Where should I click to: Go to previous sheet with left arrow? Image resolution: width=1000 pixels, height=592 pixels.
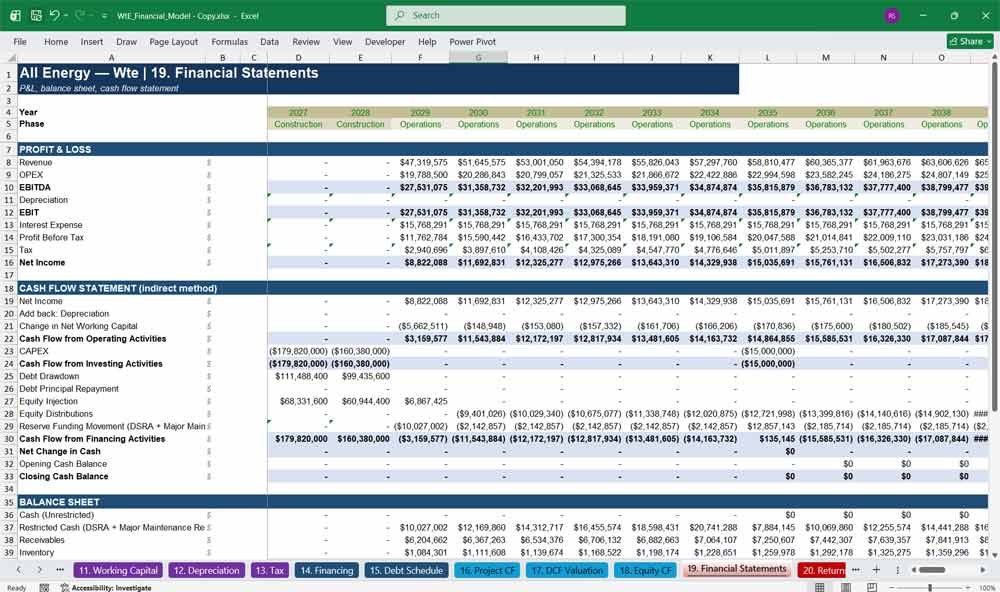[19, 570]
